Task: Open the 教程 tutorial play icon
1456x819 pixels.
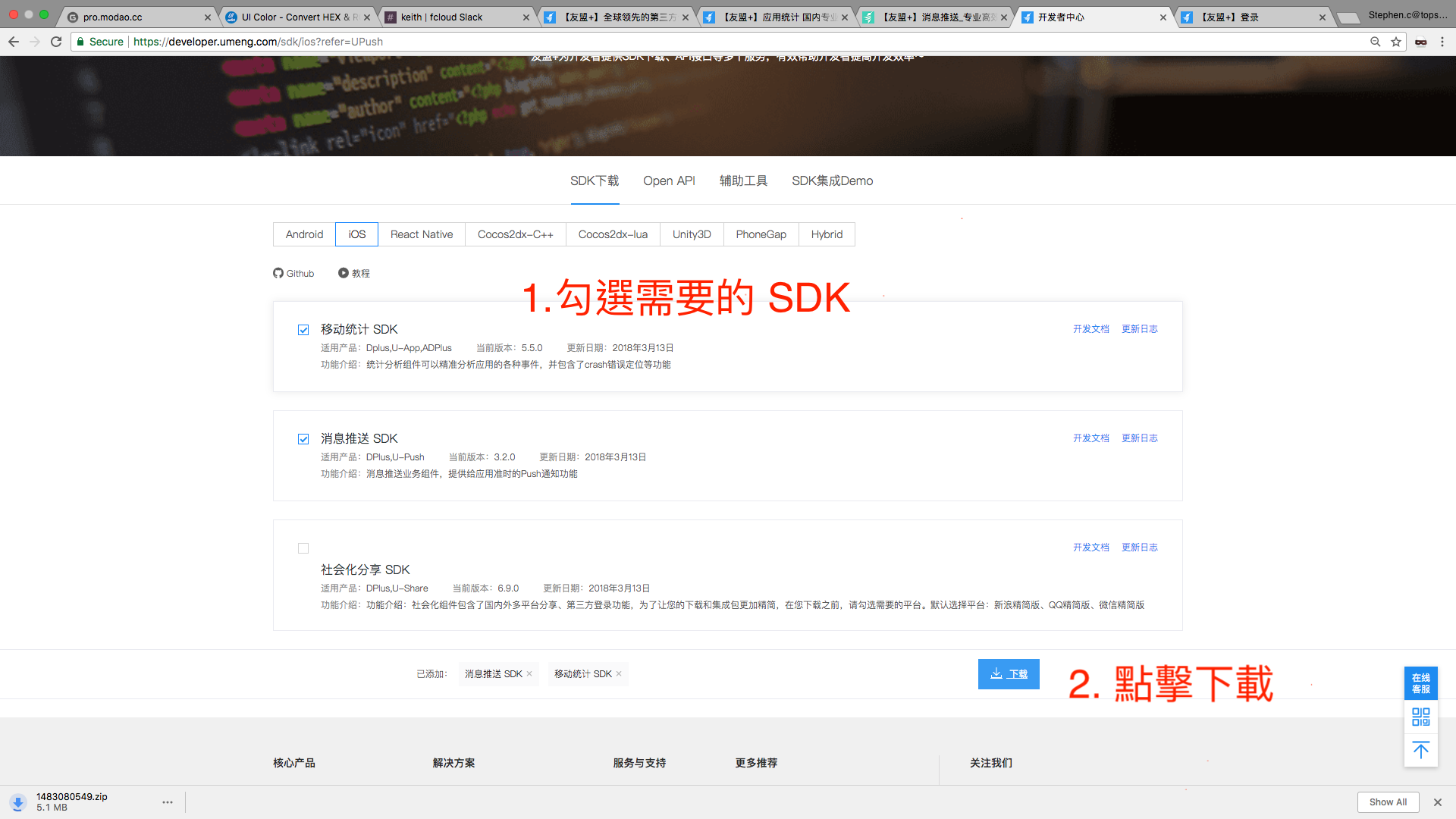Action: coord(344,273)
